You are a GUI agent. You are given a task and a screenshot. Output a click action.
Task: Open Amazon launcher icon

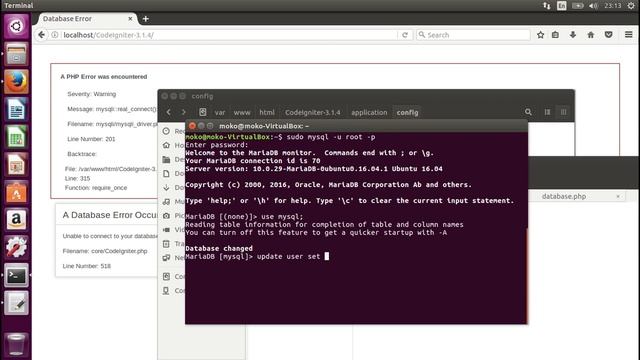coord(16,220)
